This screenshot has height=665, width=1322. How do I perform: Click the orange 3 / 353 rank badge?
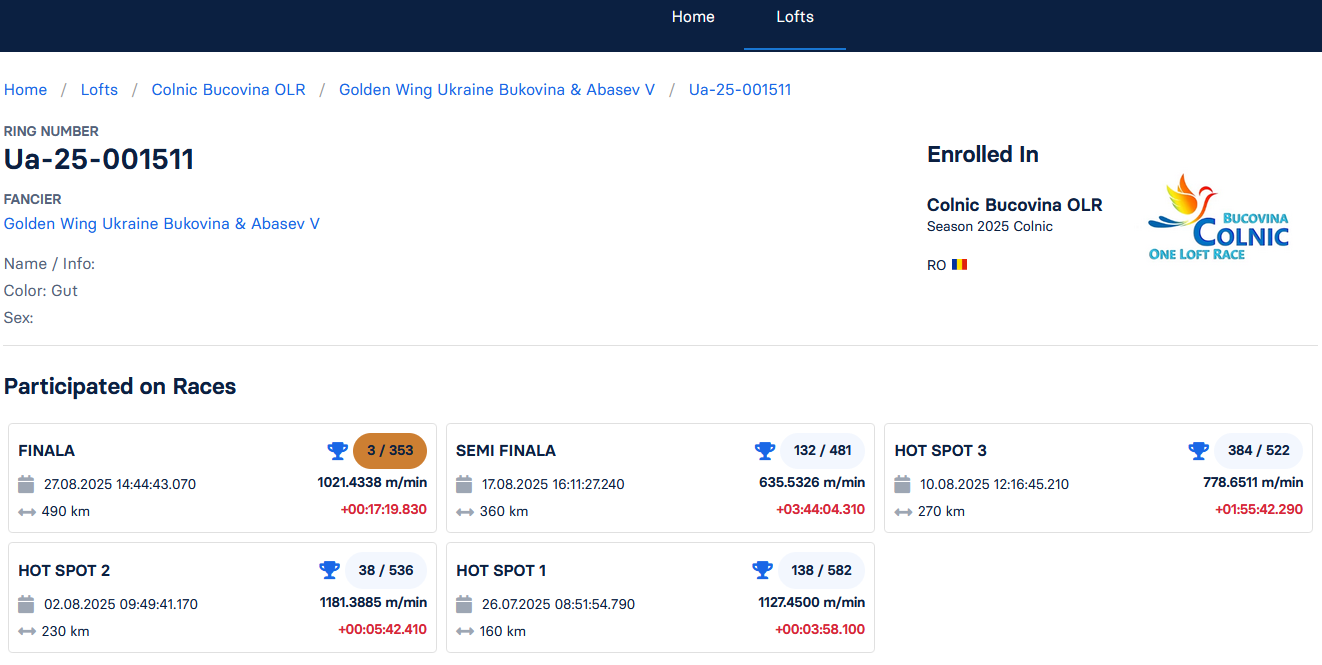tap(390, 450)
